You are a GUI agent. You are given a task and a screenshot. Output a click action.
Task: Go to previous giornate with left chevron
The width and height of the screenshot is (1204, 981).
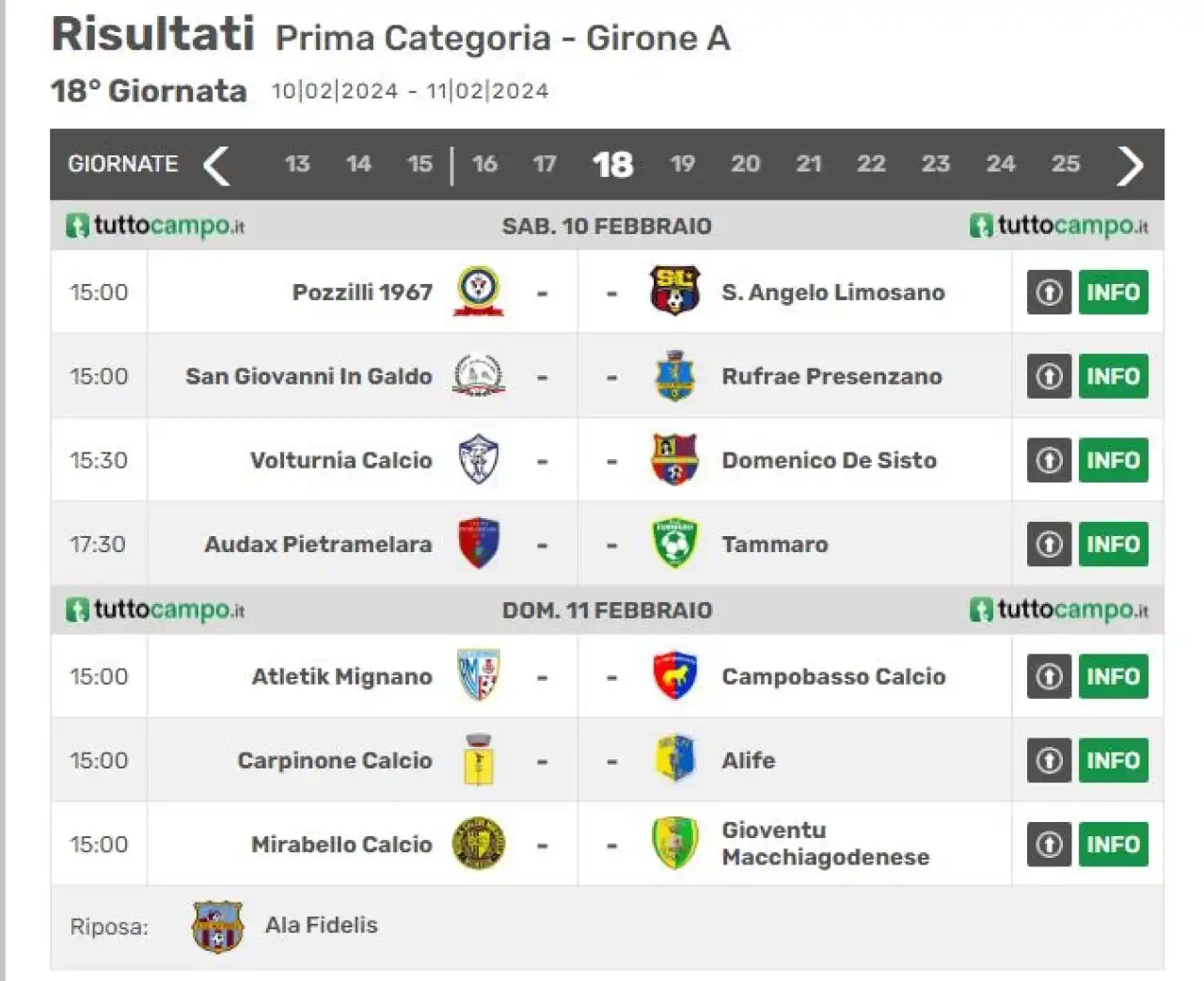click(x=216, y=166)
